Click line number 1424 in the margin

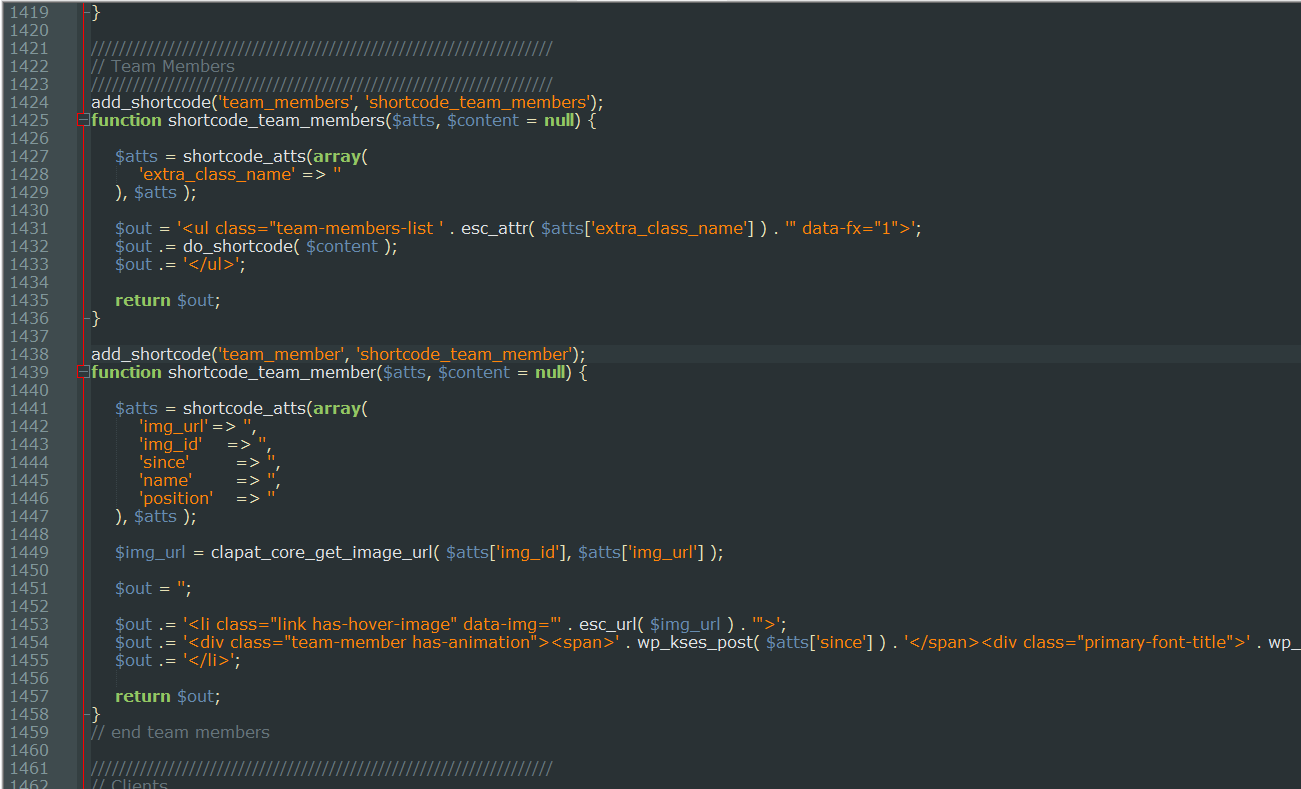28,102
